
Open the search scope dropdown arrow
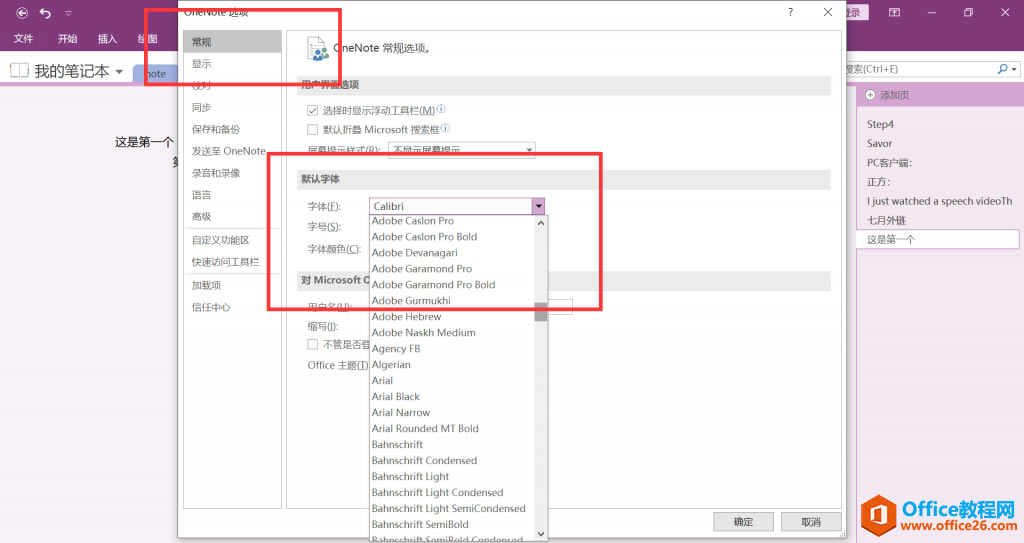(x=1014, y=69)
